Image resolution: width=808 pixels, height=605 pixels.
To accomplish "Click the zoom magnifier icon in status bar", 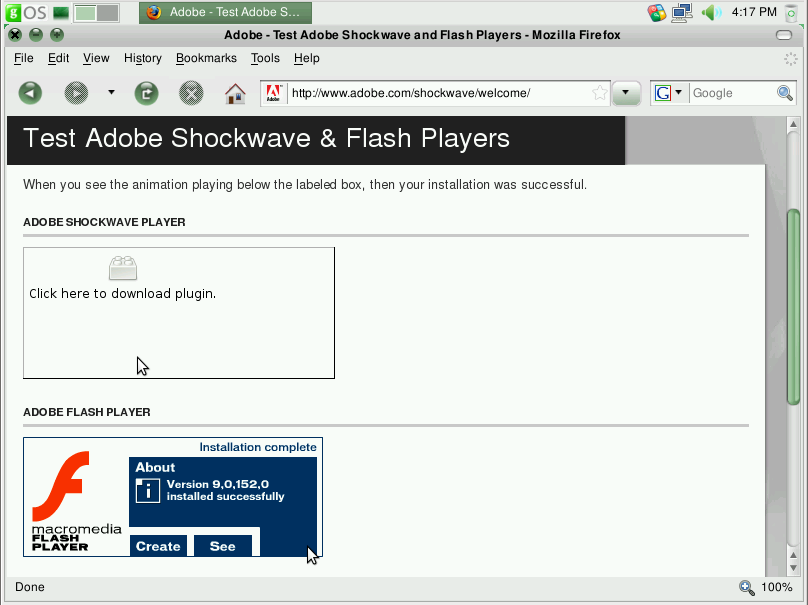I will (x=746, y=587).
